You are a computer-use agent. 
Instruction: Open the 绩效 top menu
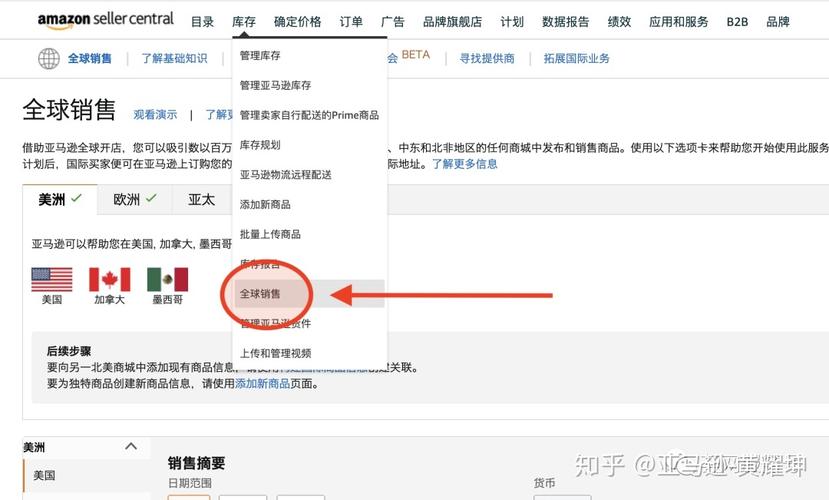[619, 22]
